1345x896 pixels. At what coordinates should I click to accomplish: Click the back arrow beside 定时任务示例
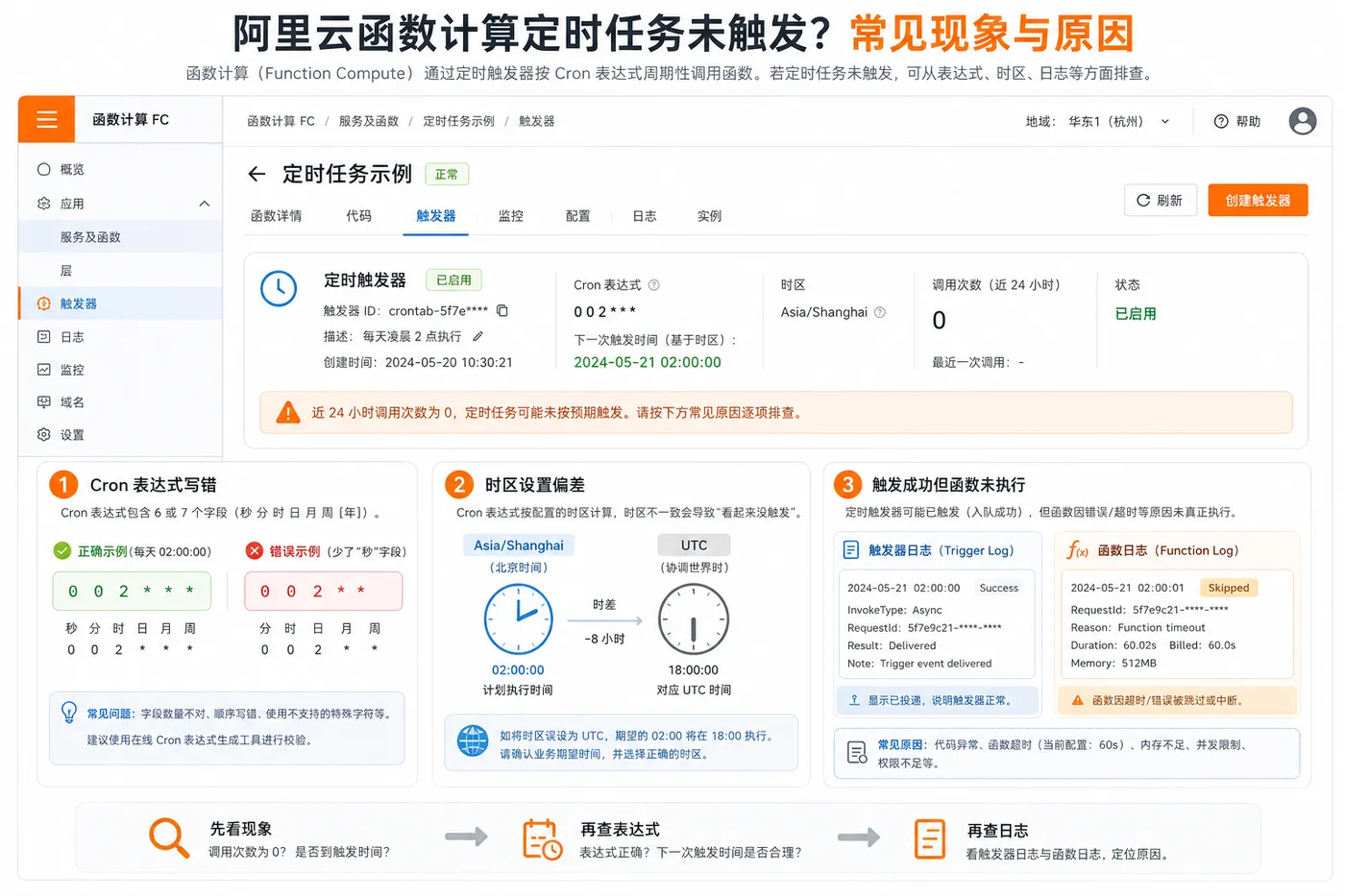pos(257,174)
